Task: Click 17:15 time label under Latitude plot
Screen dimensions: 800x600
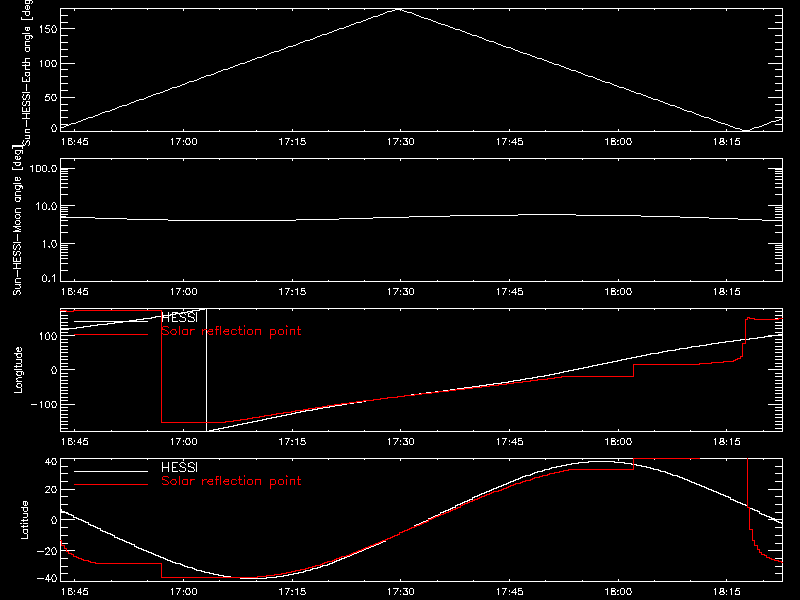Action: 292,592
